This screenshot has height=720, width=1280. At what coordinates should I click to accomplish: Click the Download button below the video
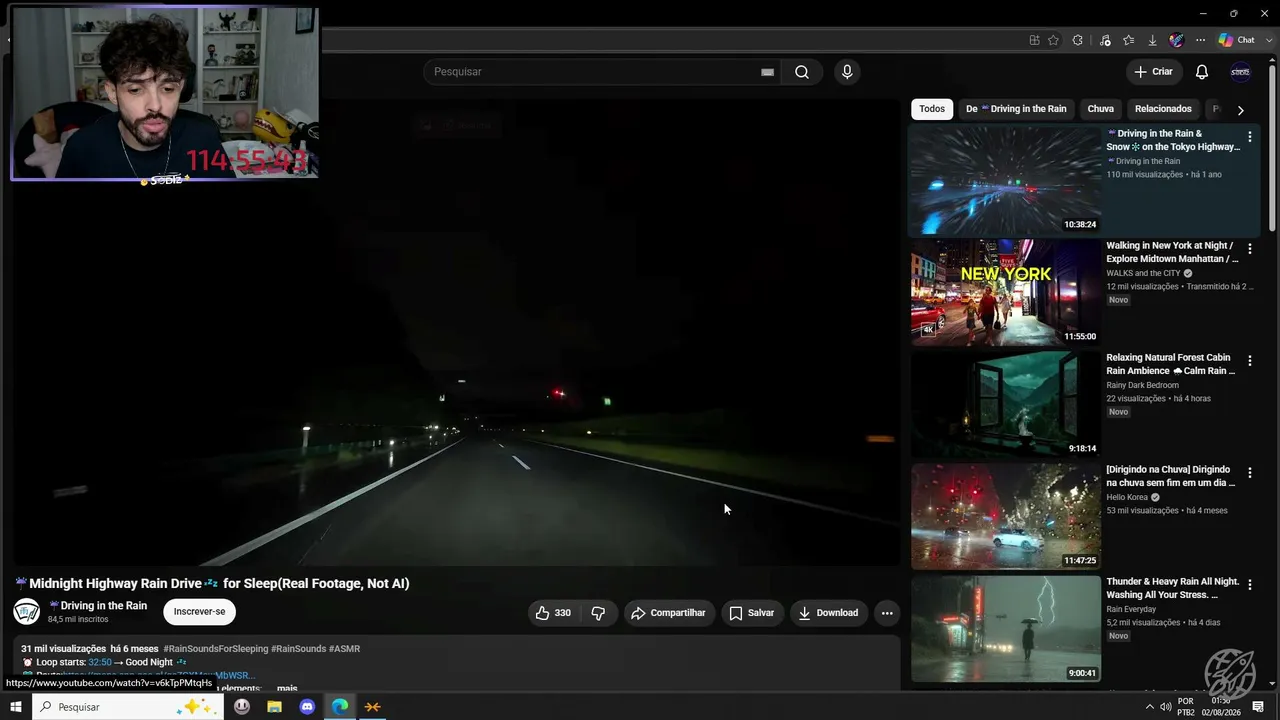(828, 613)
